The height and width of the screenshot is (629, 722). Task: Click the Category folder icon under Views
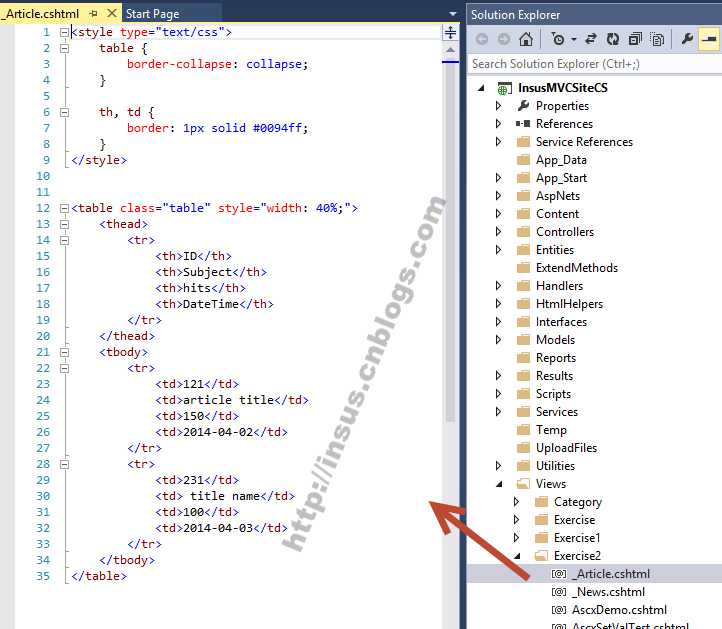click(x=542, y=501)
